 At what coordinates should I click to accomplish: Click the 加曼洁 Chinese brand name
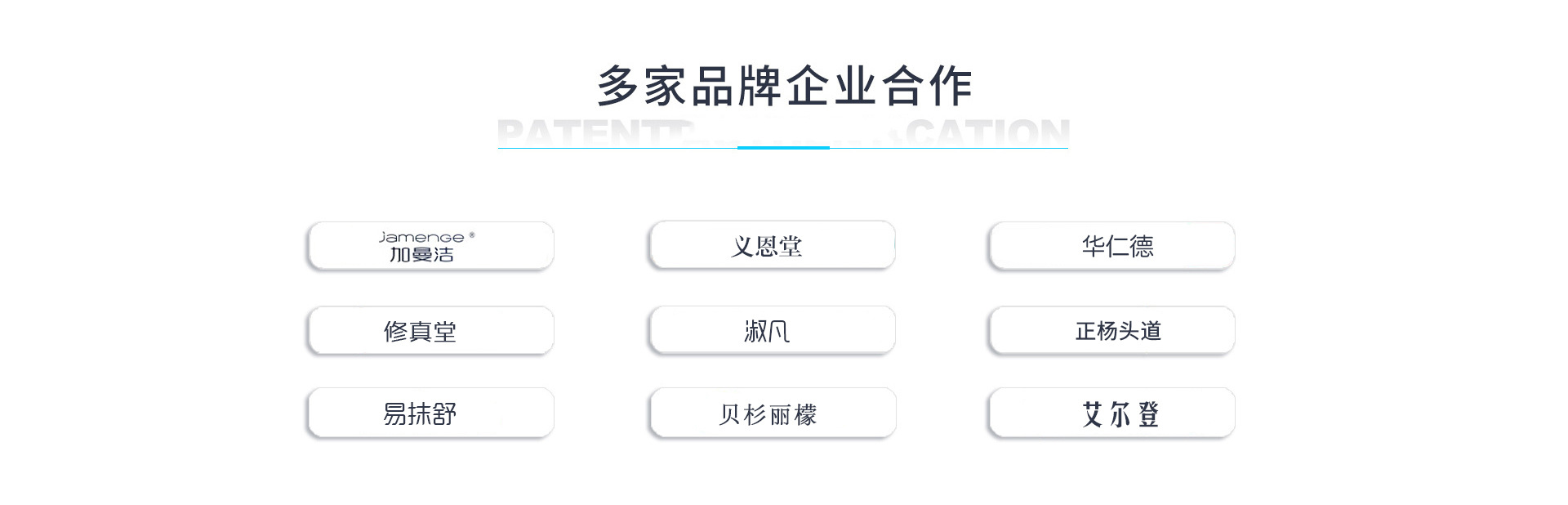421,255
